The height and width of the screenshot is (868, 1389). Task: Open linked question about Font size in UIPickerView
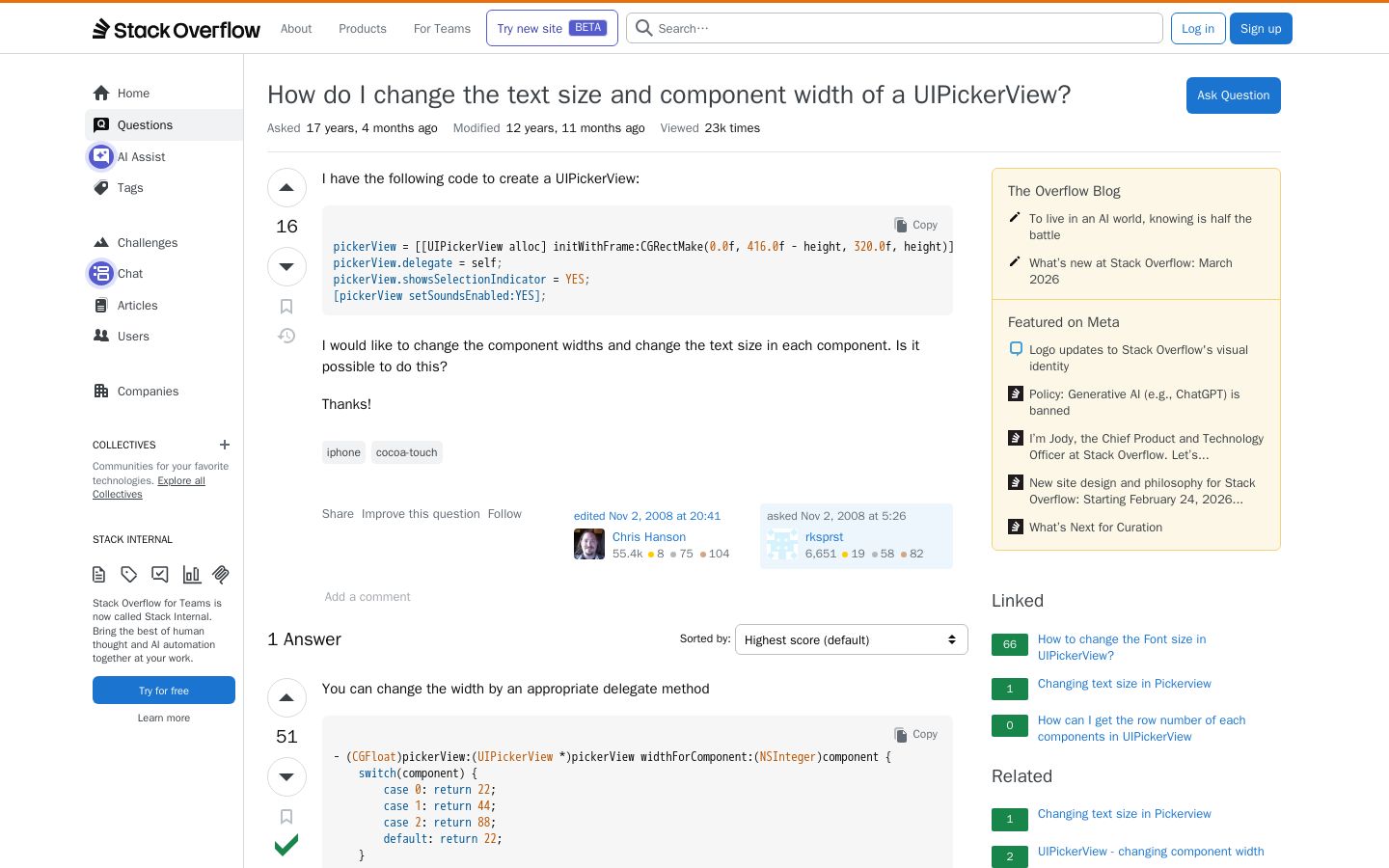click(1122, 647)
